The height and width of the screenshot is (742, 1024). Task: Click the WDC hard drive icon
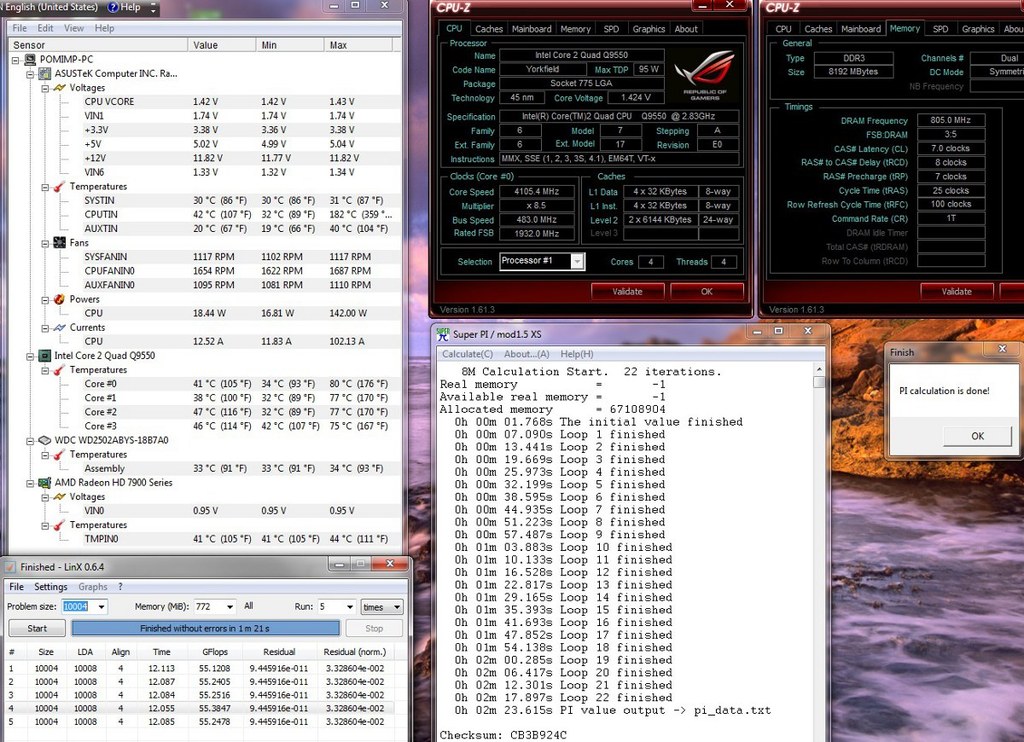[x=44, y=440]
